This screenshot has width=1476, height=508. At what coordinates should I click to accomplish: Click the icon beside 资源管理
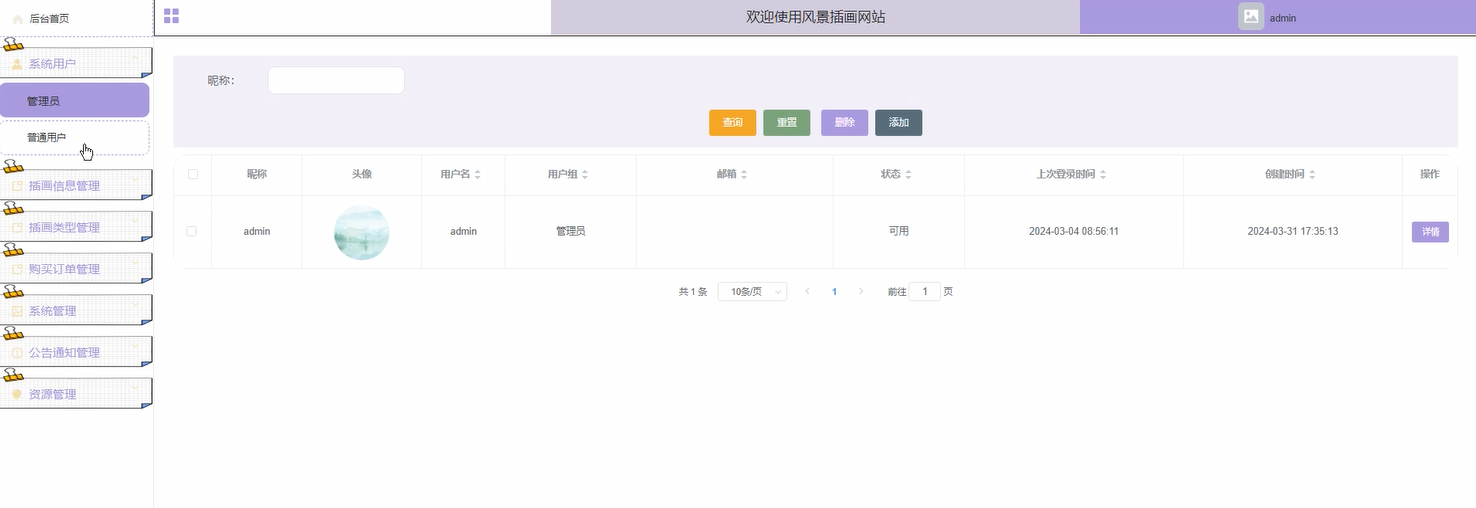click(17, 395)
